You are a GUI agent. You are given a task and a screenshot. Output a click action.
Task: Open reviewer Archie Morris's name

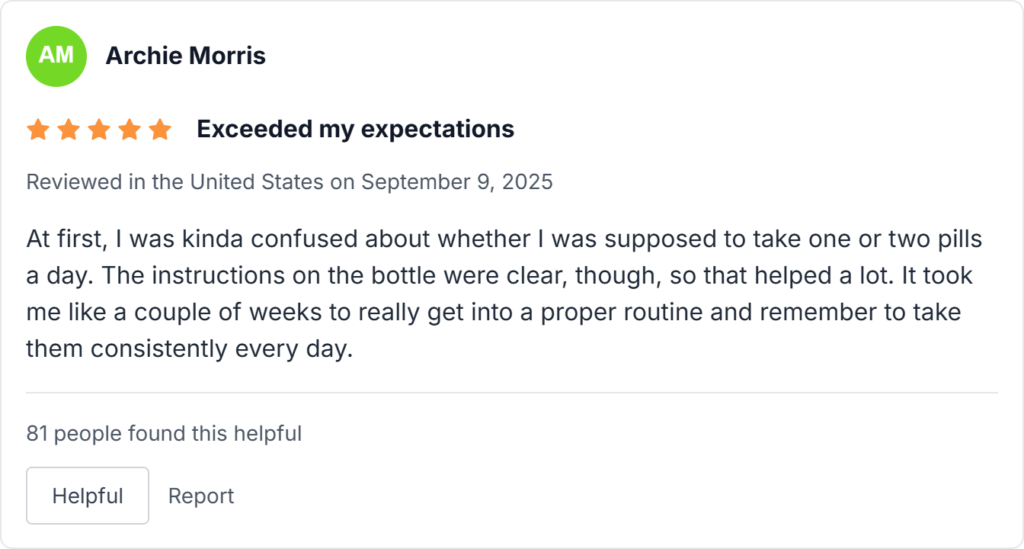click(x=185, y=56)
